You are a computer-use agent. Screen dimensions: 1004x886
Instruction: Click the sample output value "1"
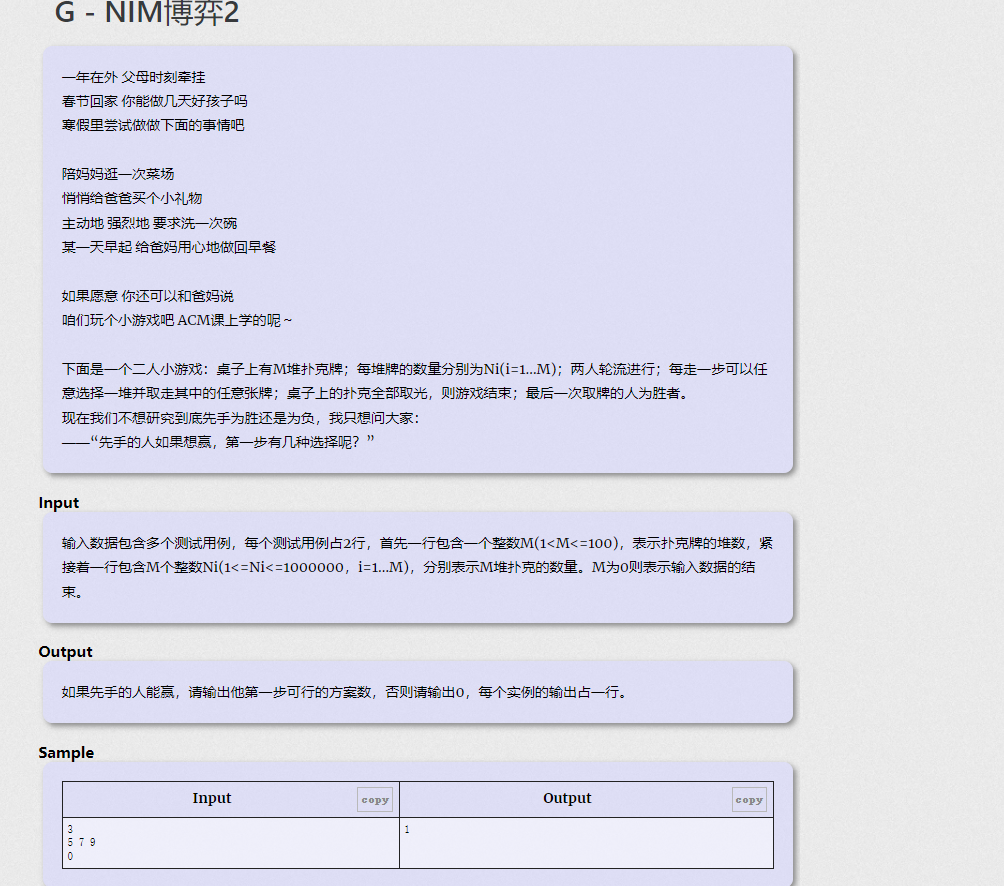pos(407,829)
